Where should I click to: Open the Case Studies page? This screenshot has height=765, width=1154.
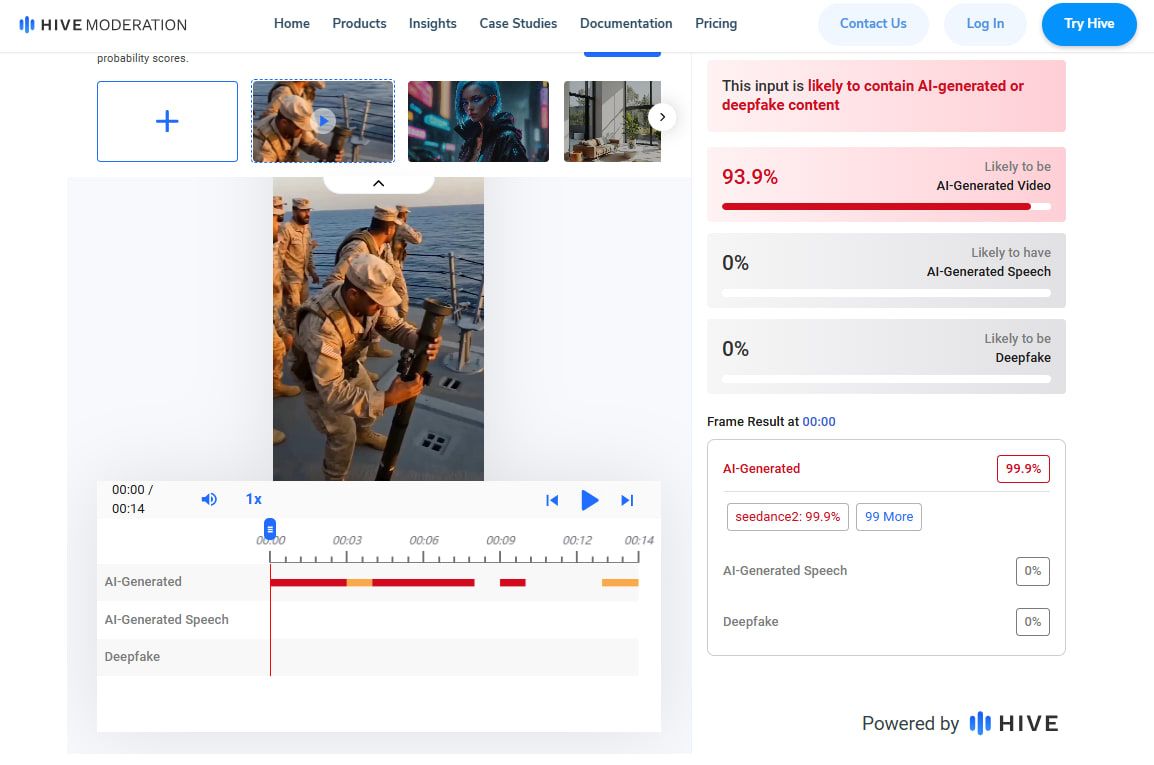(518, 24)
